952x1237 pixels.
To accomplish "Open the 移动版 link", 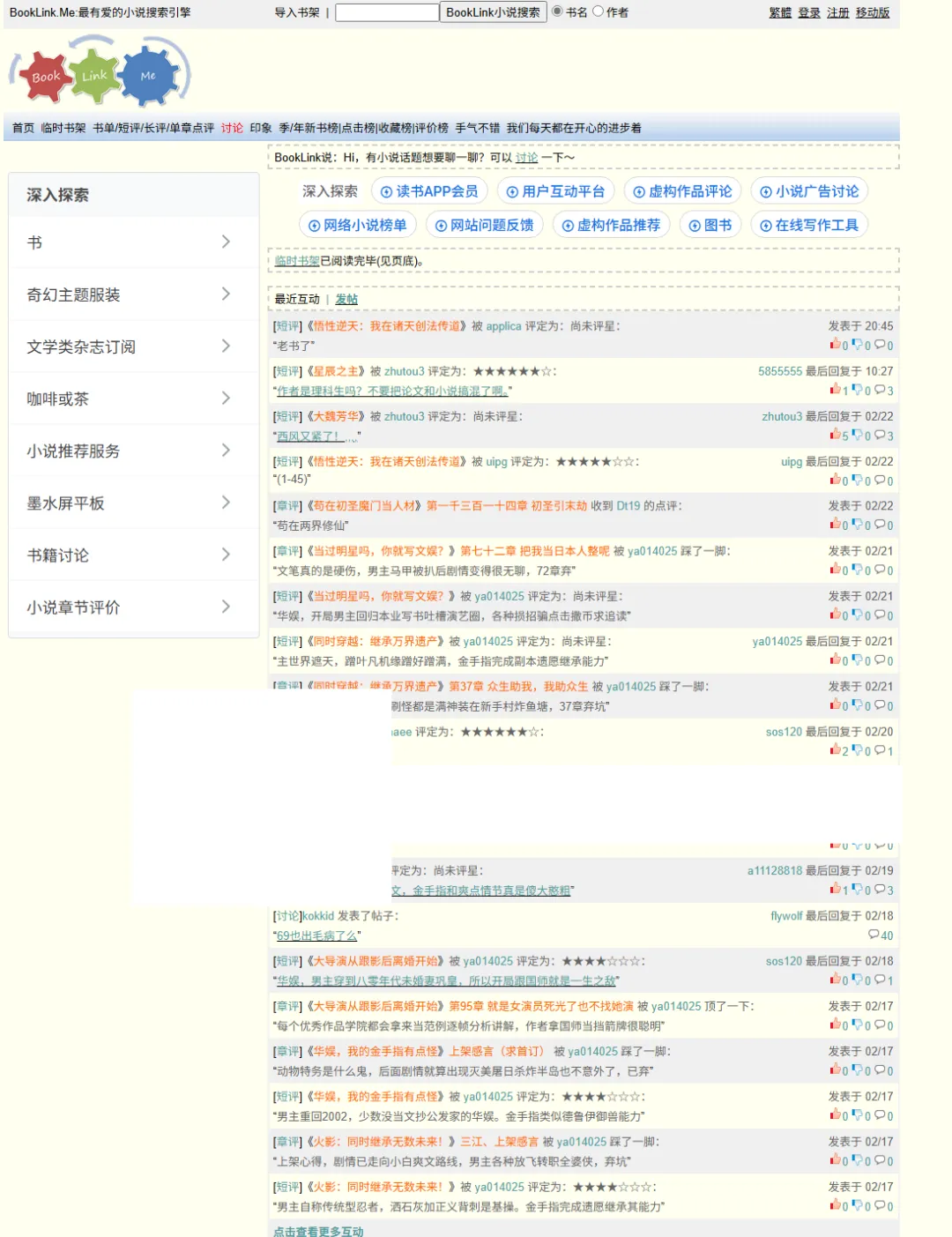I will [873, 12].
